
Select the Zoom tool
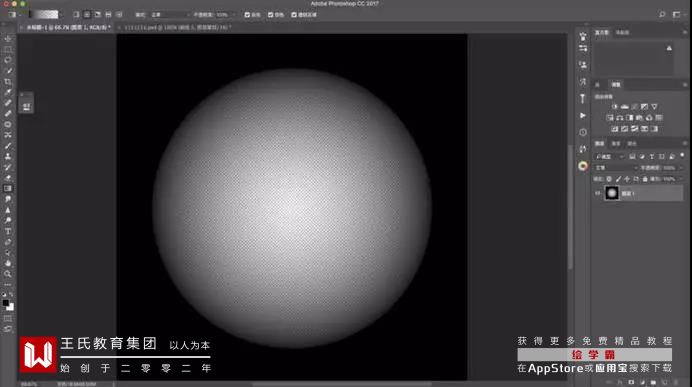click(8, 274)
